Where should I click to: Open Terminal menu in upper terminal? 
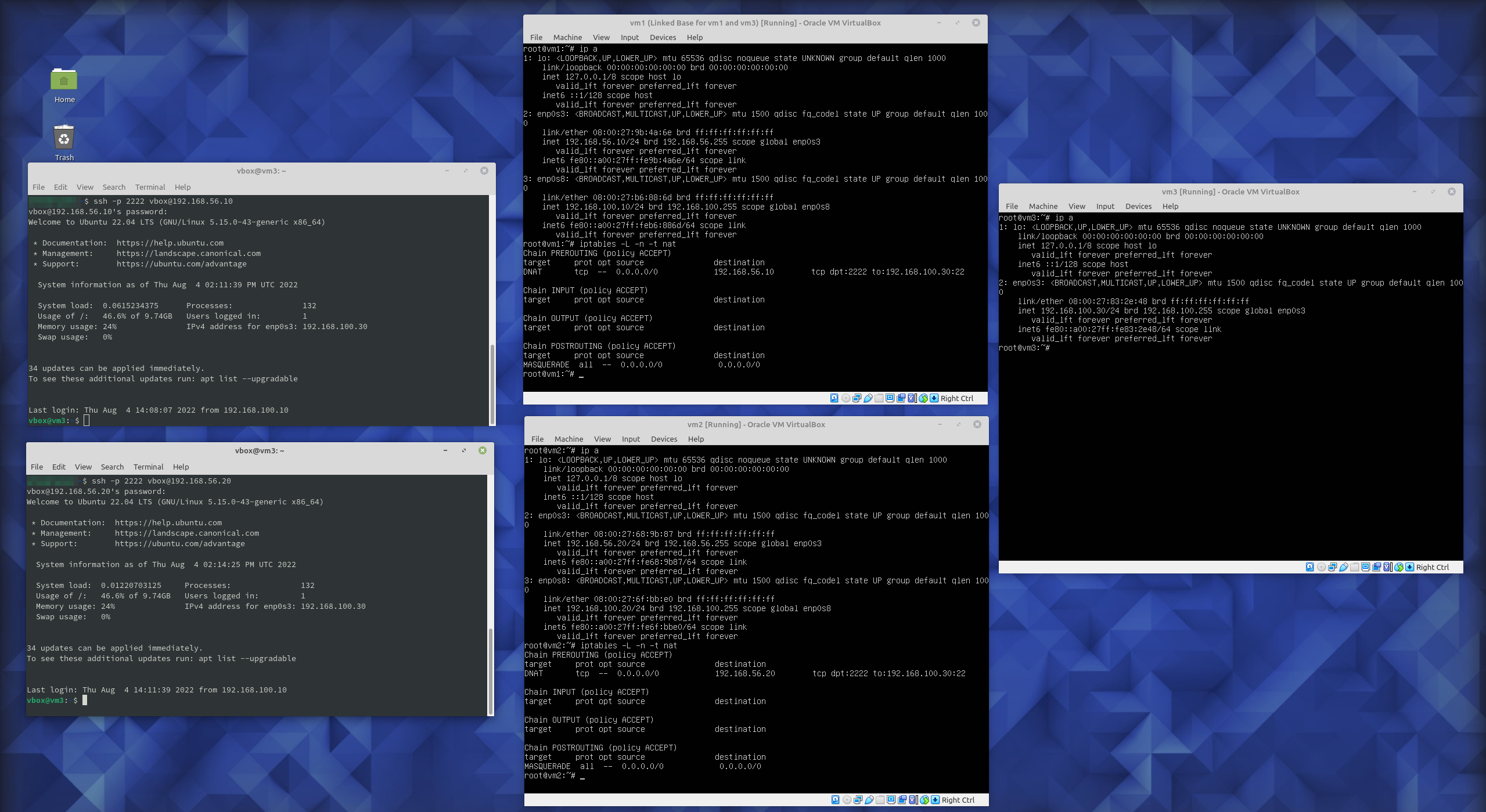point(150,187)
